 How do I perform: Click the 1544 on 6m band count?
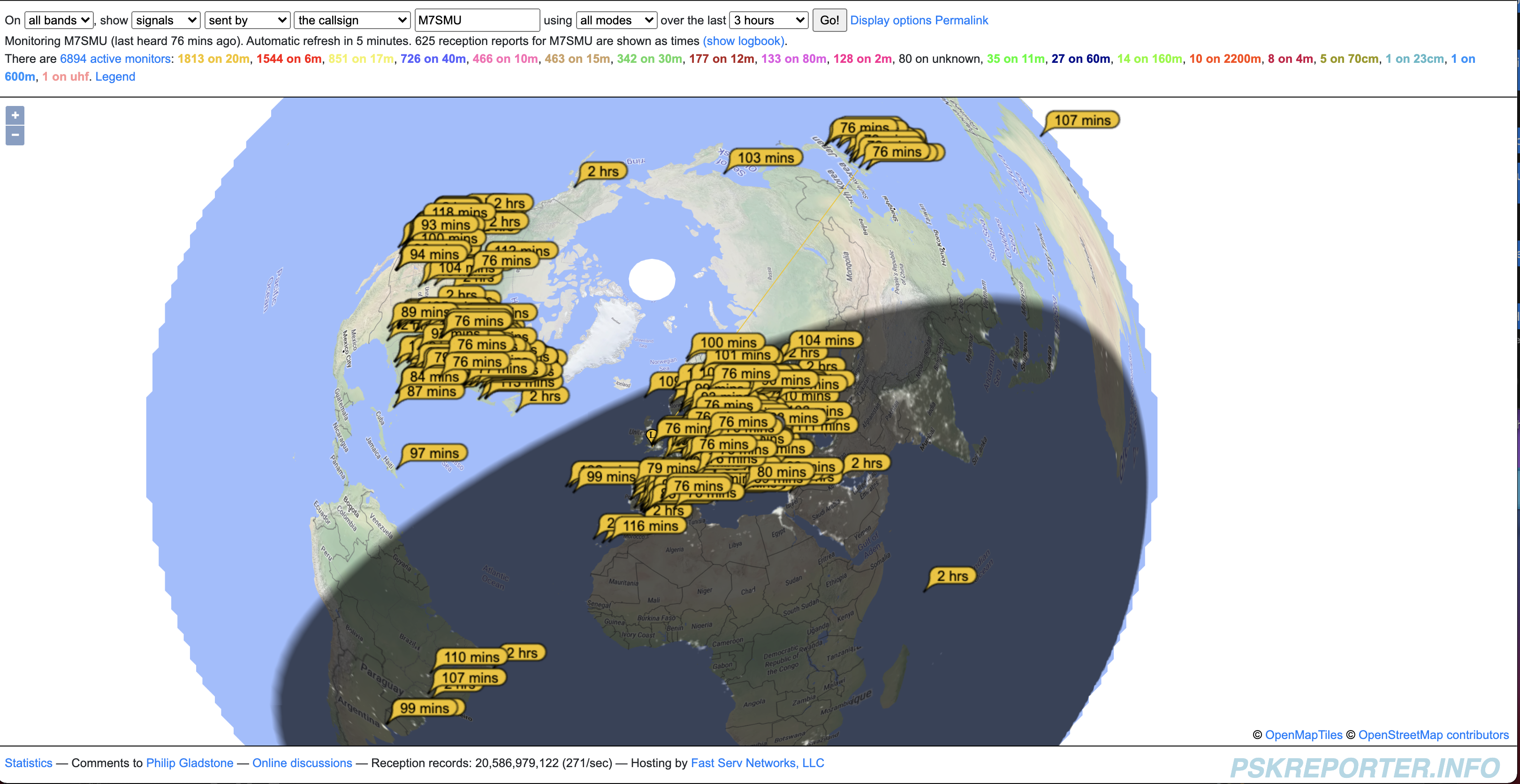click(289, 59)
